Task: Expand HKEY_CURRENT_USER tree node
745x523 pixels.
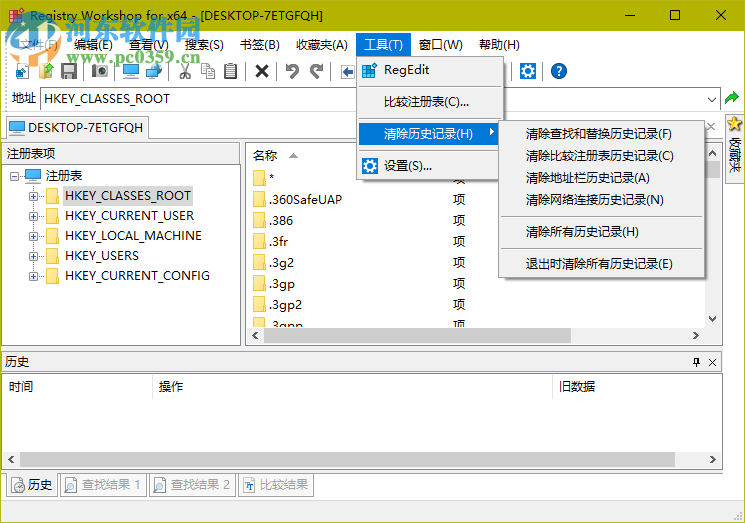Action: pyautogui.click(x=33, y=216)
